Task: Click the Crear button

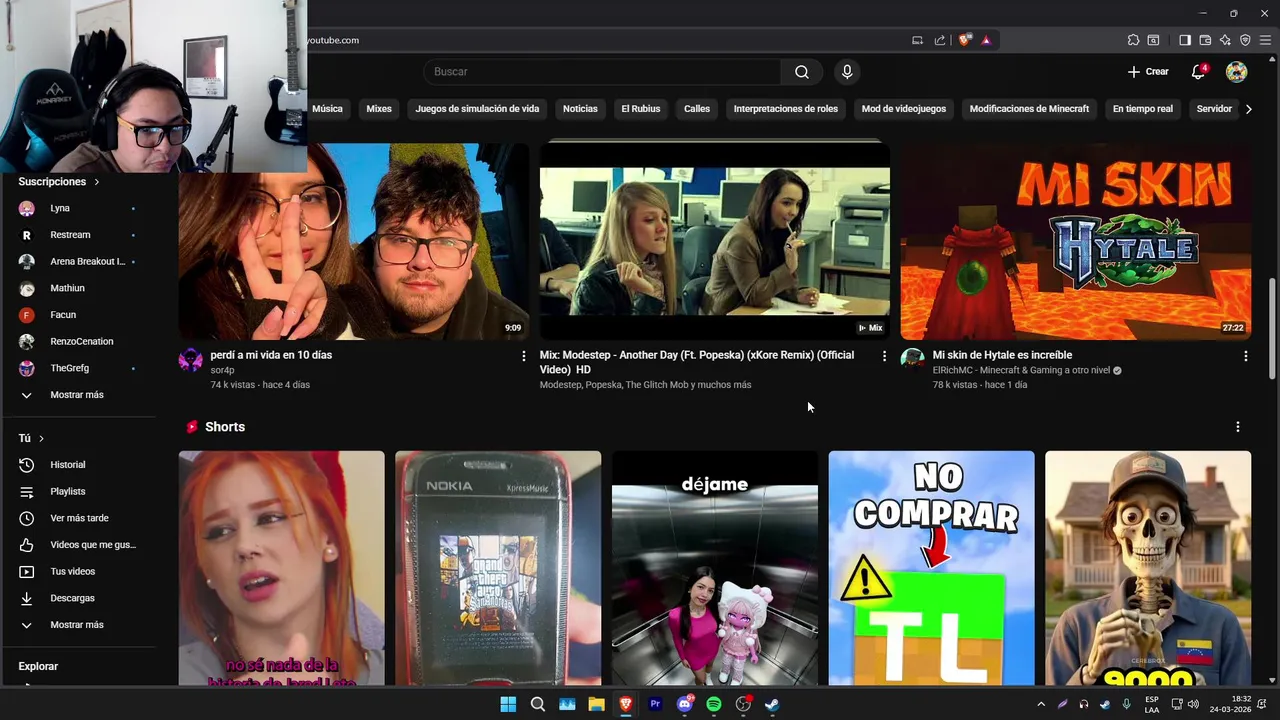Action: click(1148, 72)
